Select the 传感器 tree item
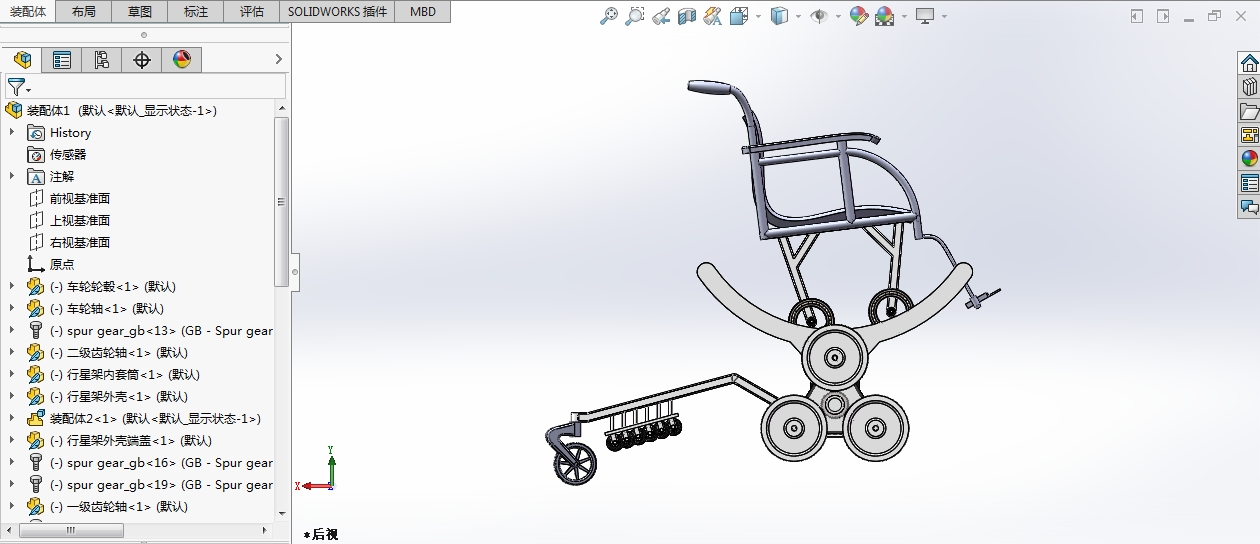The image size is (1260, 544). click(x=57, y=155)
